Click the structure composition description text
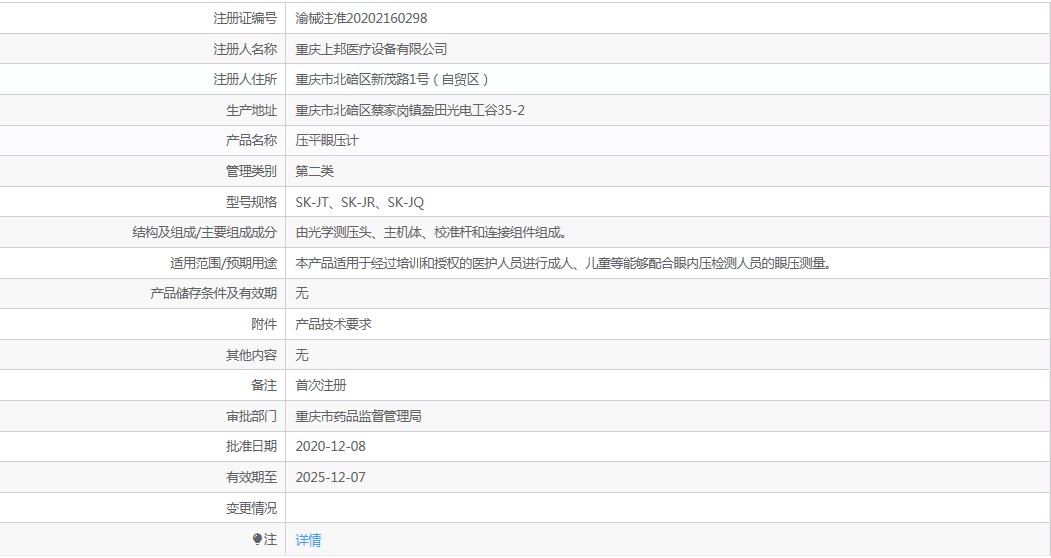Viewport: 1051px width, 558px height. point(432,233)
